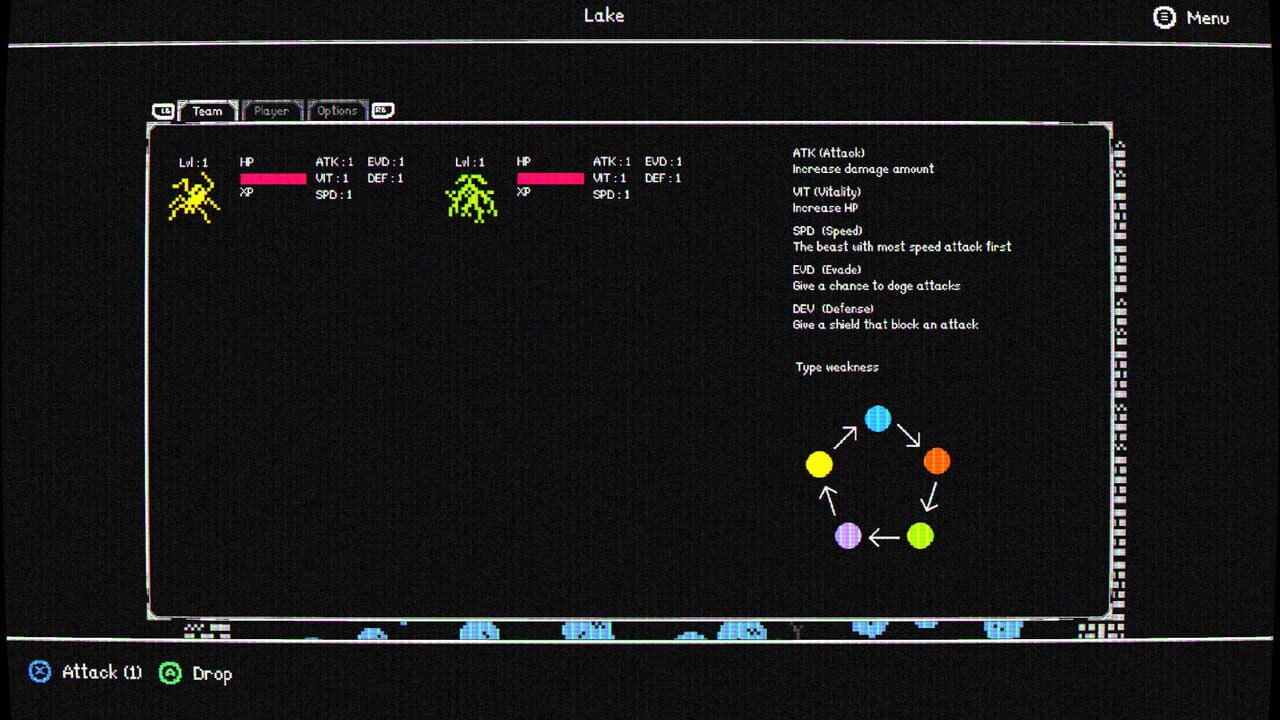1280x720 pixels.
Task: Click the 'VIT (Vitality)' heading
Action: pos(827,192)
